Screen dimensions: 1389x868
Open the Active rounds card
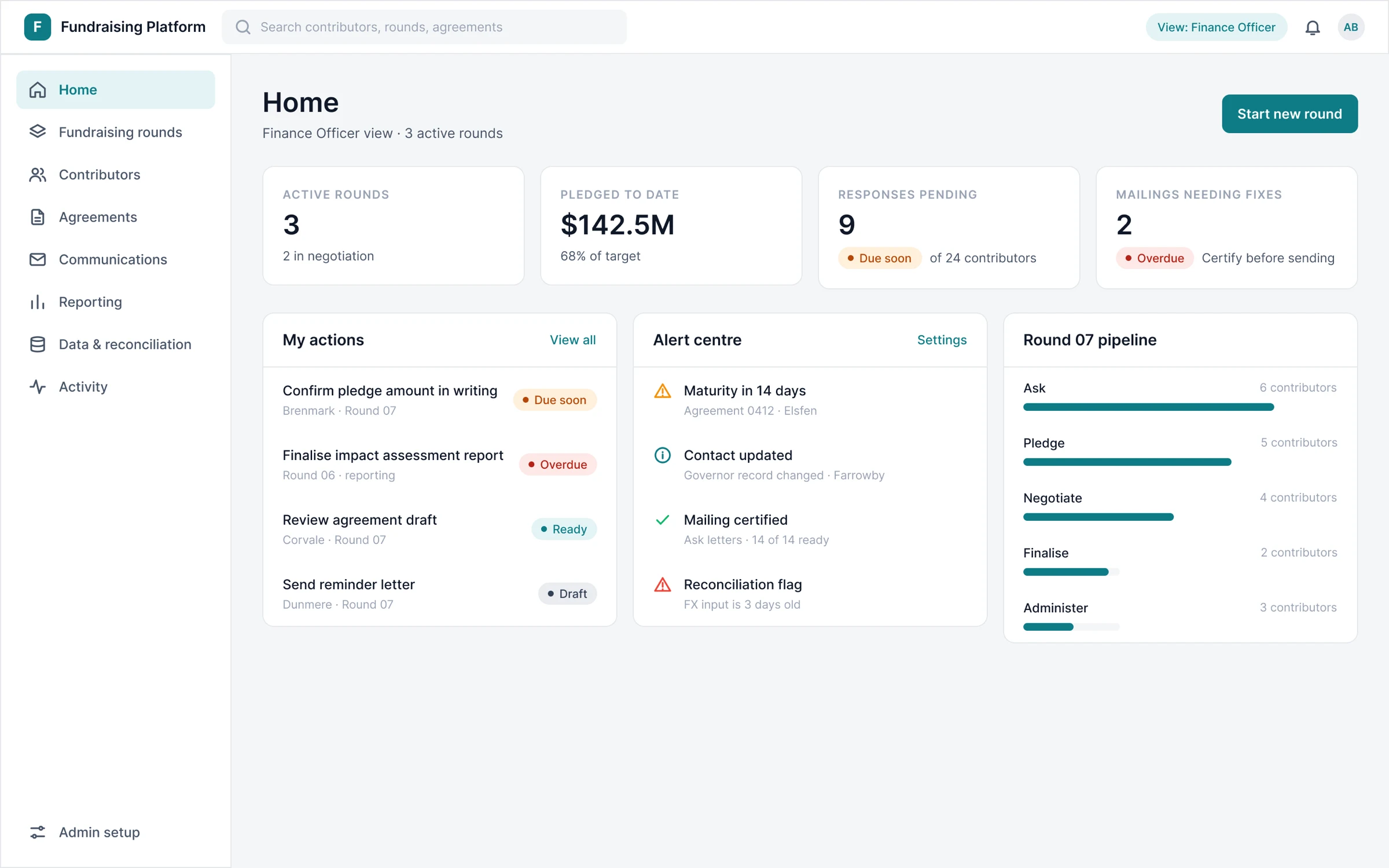tap(393, 226)
